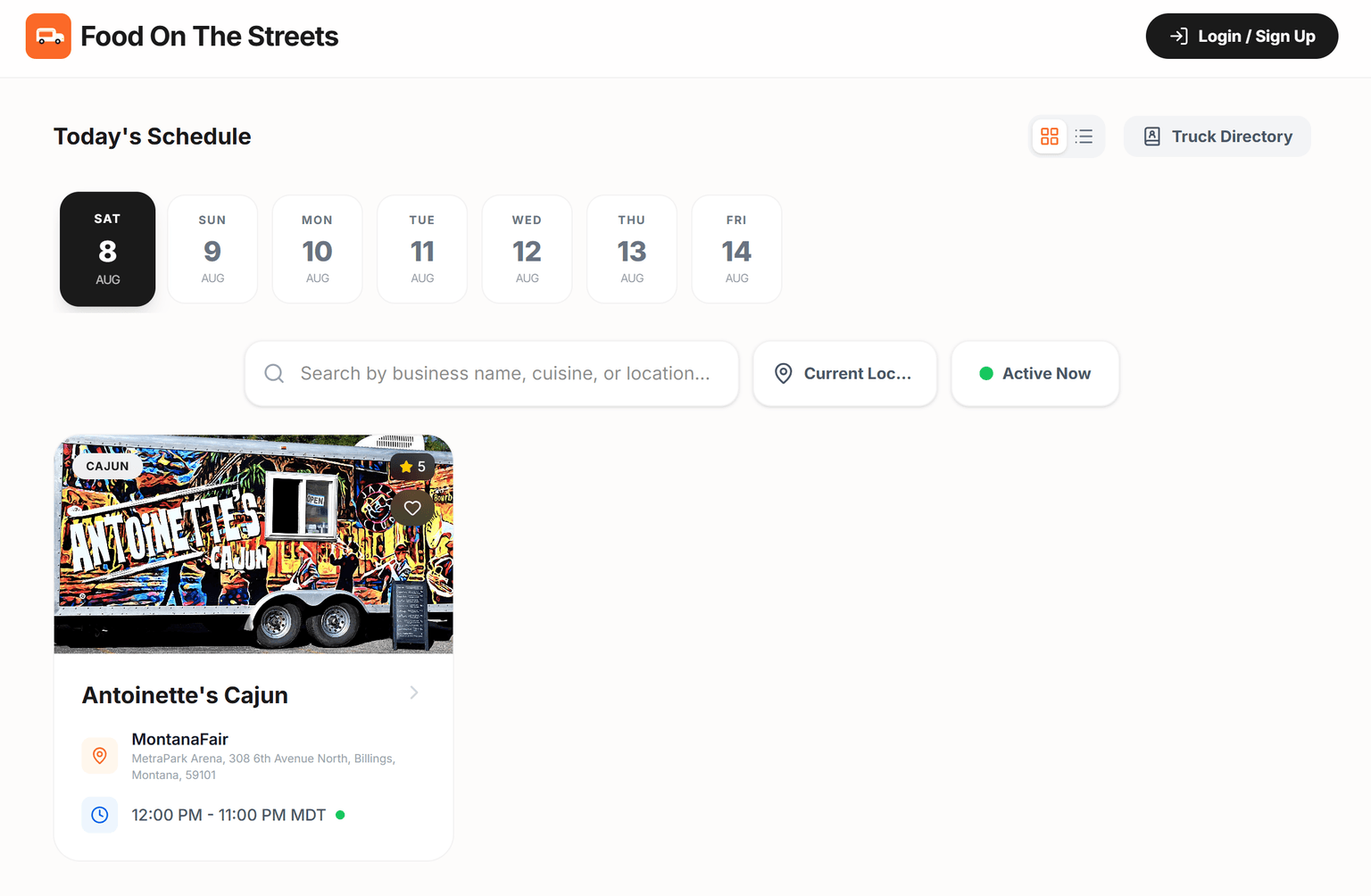Select Monday August 10
Viewport: 1371px width, 896px height.
pyautogui.click(x=318, y=249)
